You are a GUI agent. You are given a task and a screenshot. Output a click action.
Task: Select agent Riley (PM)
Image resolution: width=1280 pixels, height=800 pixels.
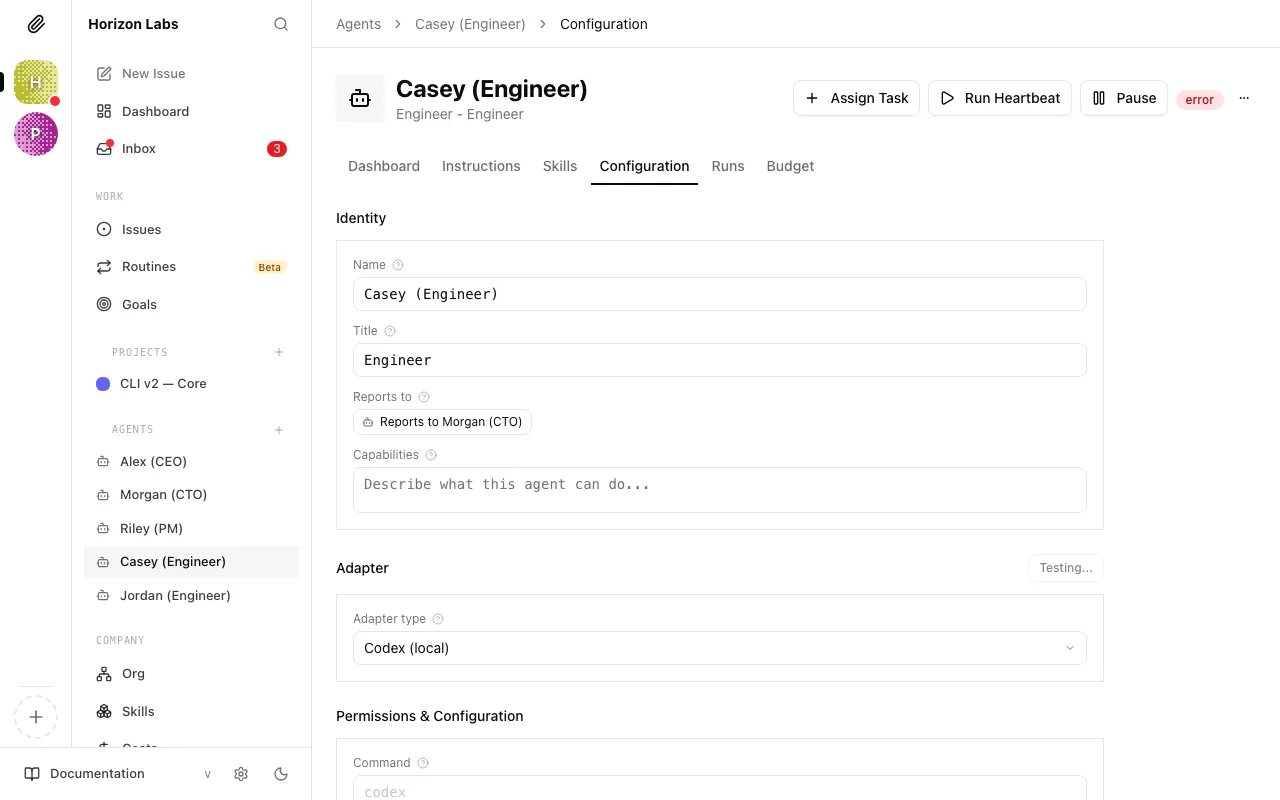click(192, 528)
